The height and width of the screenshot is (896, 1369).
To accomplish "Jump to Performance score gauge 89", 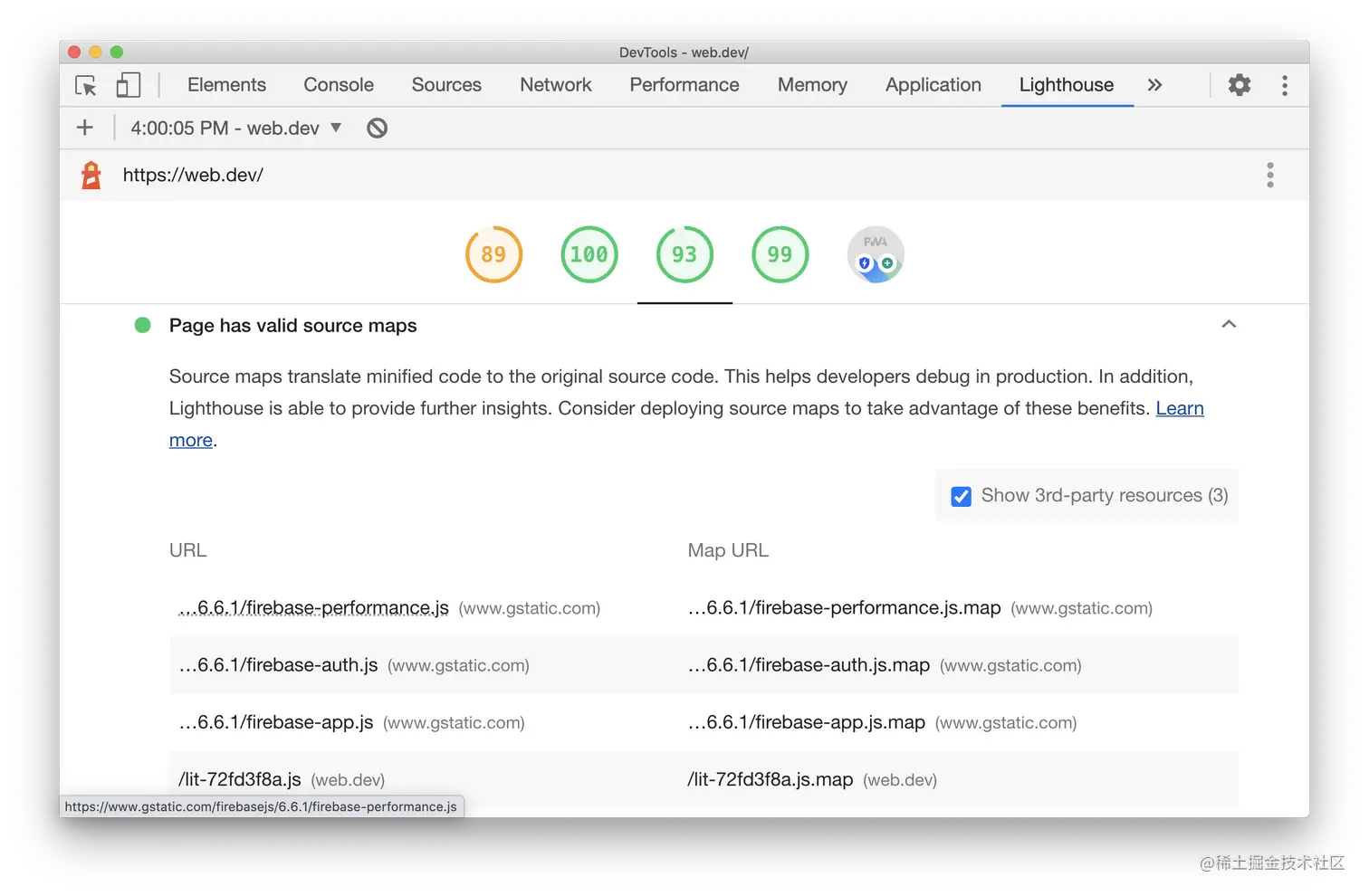I will coord(493,254).
